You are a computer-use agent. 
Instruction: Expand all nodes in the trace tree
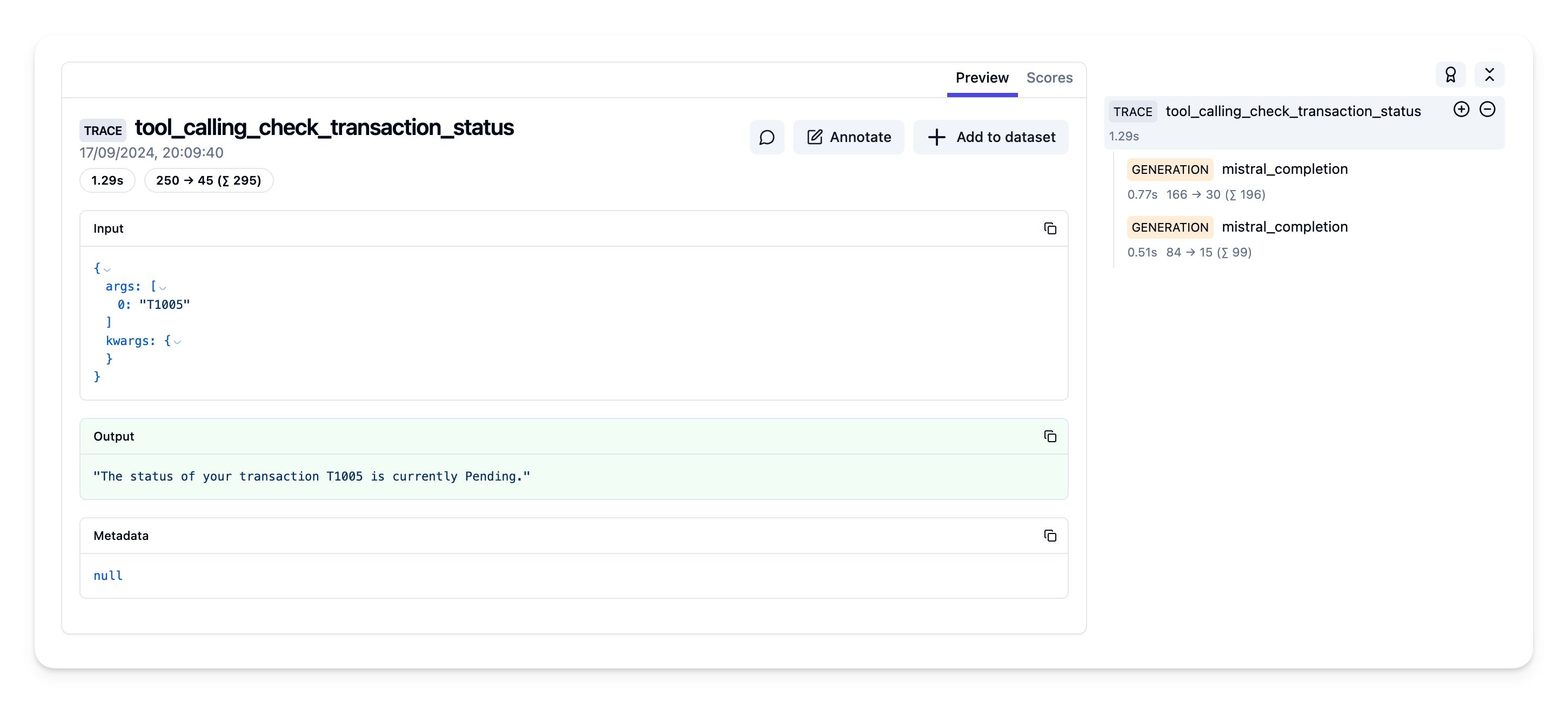[1461, 110]
